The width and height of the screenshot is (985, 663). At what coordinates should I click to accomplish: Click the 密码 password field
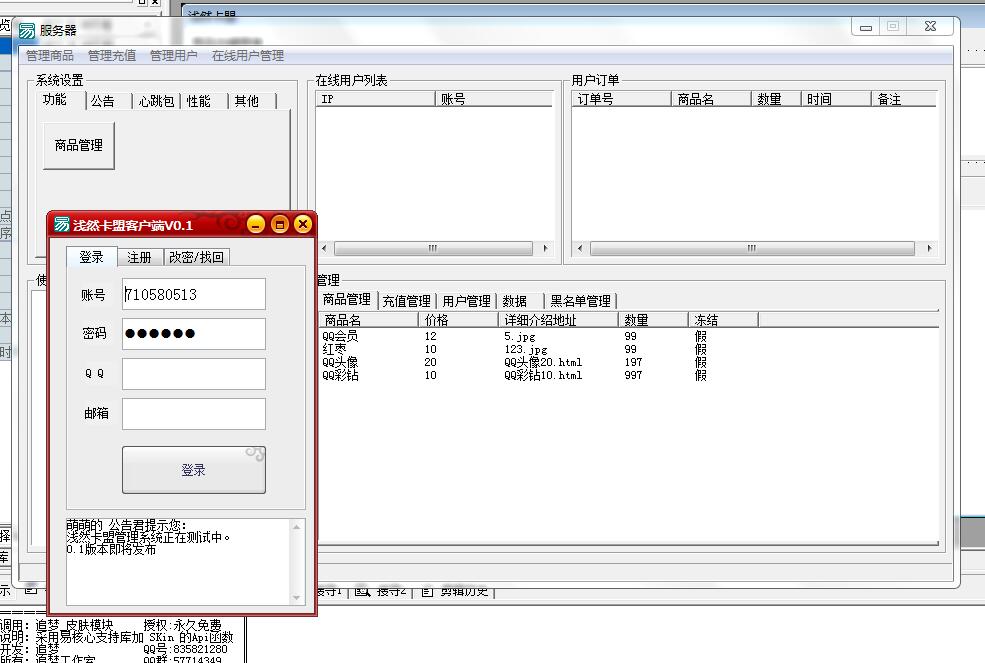[193, 334]
